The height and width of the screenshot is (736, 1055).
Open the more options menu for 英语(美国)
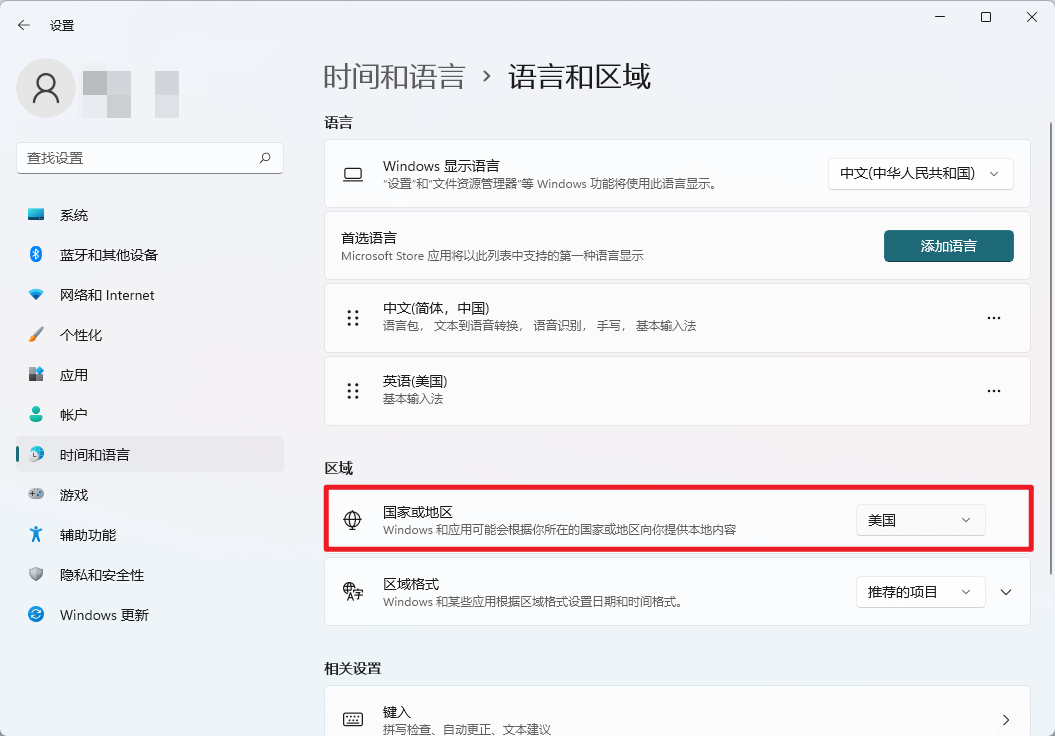(993, 390)
